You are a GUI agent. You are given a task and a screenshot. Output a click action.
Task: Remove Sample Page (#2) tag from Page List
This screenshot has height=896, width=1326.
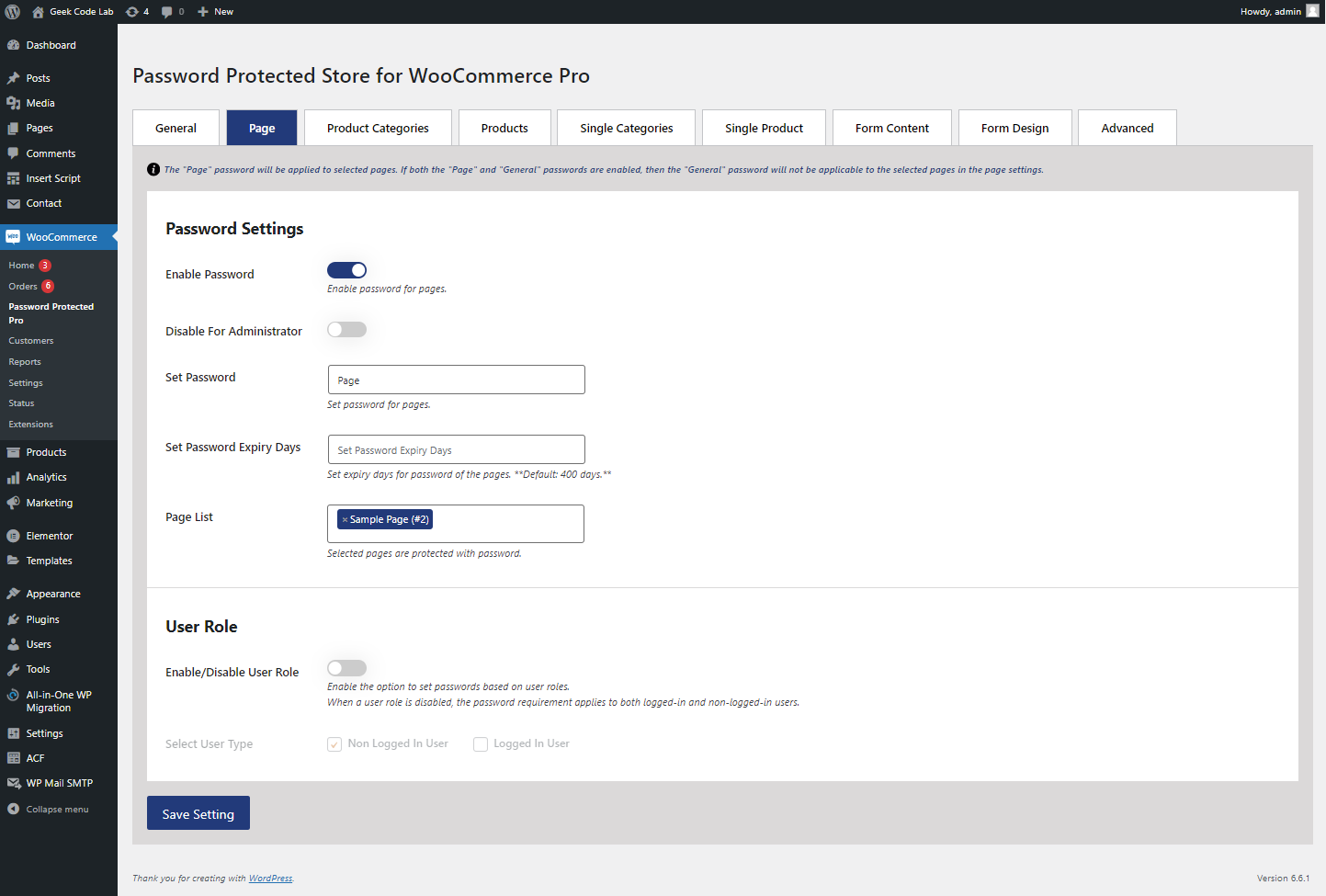coord(345,520)
